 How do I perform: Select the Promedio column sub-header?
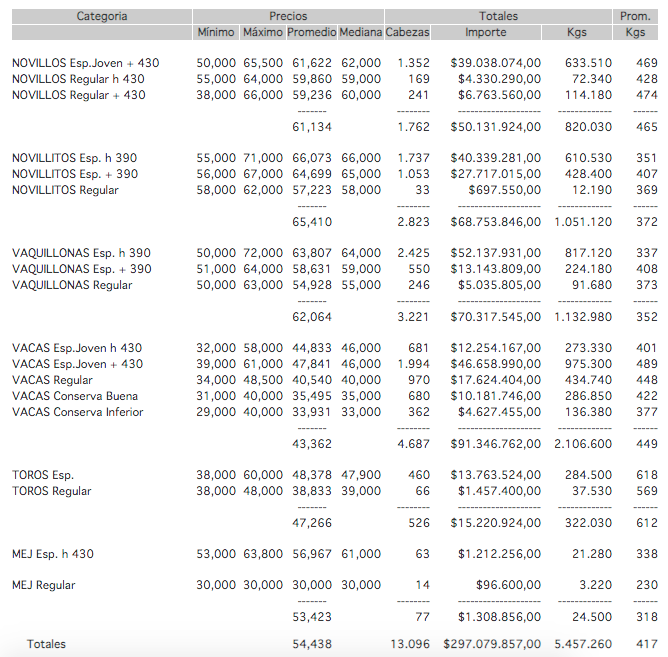[311, 33]
